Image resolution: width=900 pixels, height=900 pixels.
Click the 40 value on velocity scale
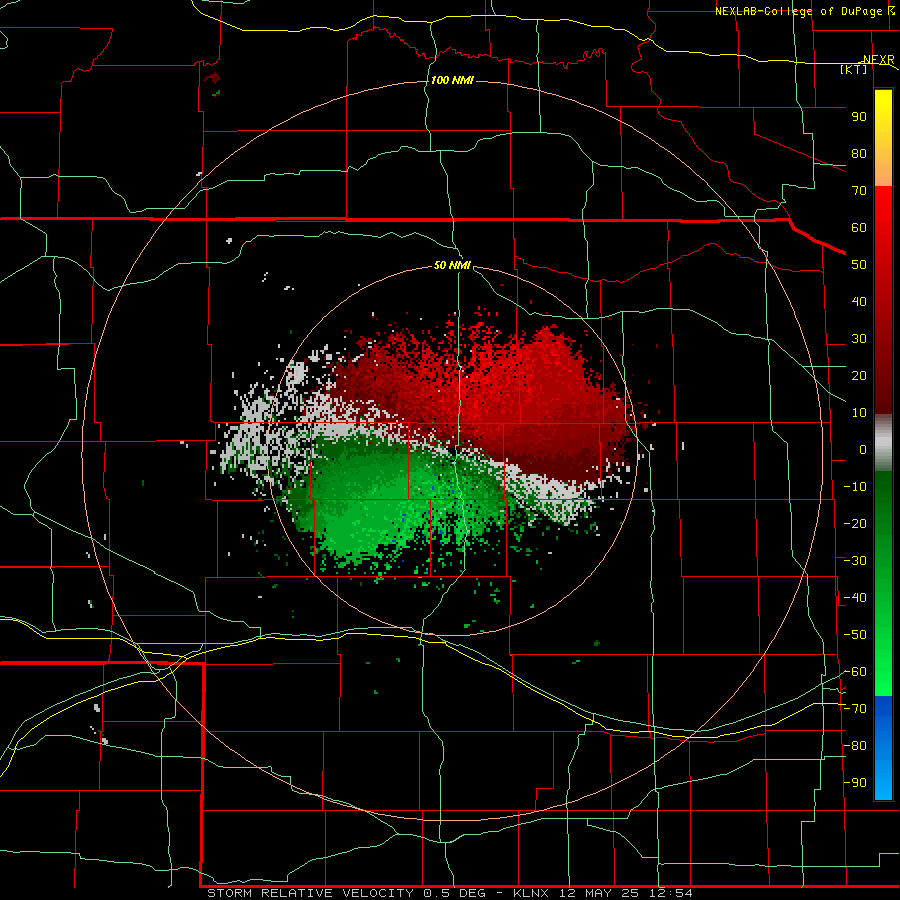click(859, 301)
